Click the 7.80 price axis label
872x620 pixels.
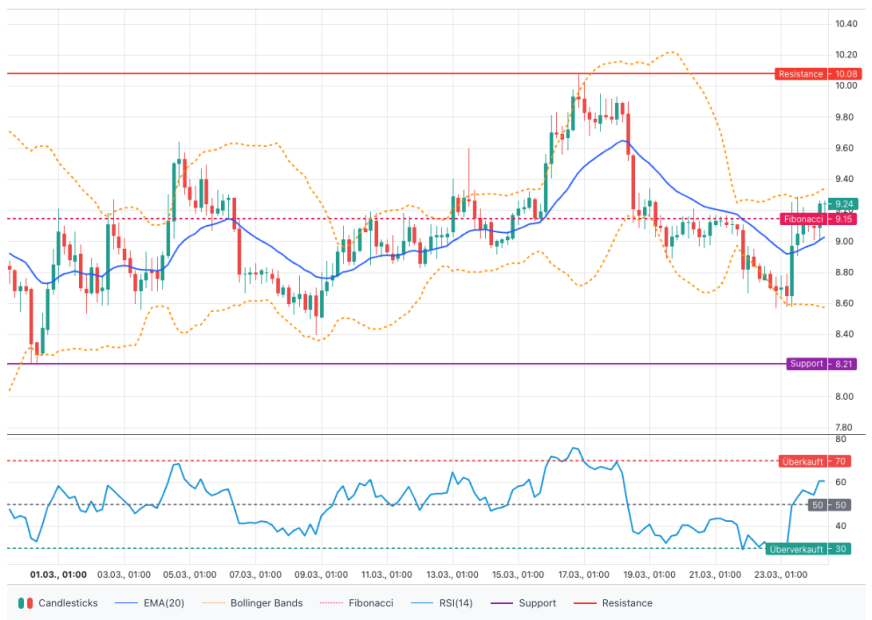coord(846,427)
